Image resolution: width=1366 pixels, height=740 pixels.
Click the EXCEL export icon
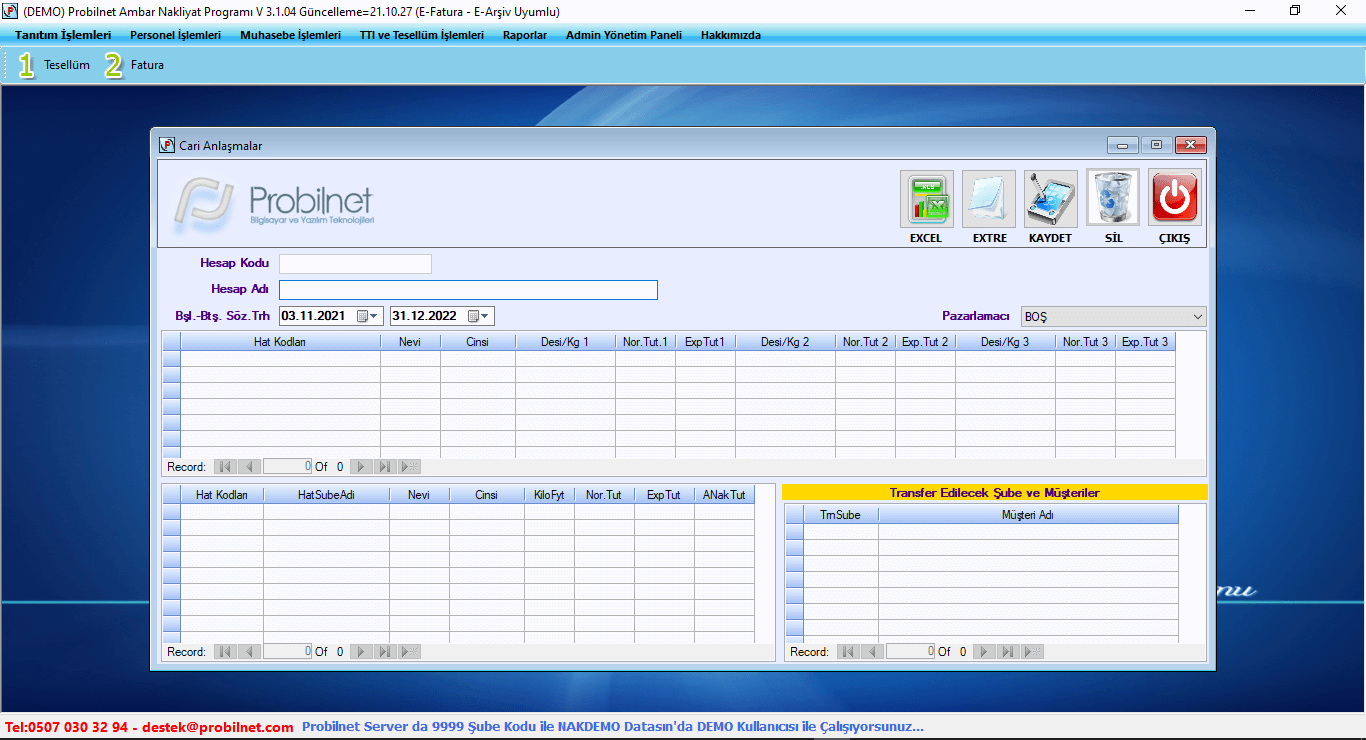(926, 199)
